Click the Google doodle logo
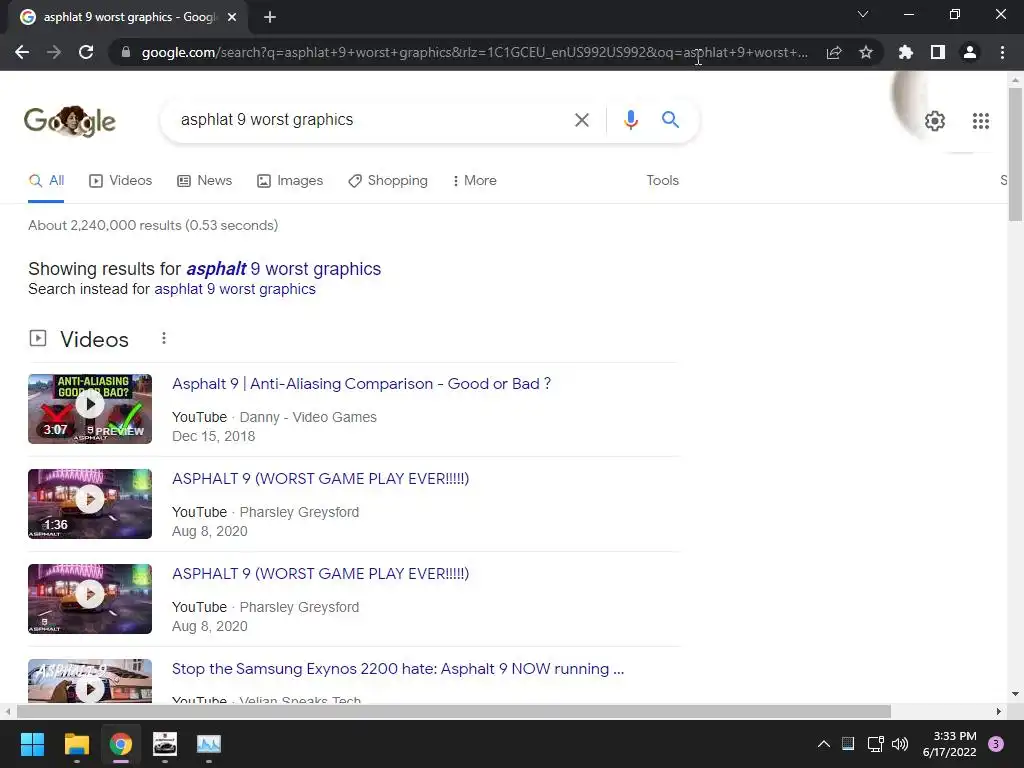Screen dimensions: 1024x768 70,121
